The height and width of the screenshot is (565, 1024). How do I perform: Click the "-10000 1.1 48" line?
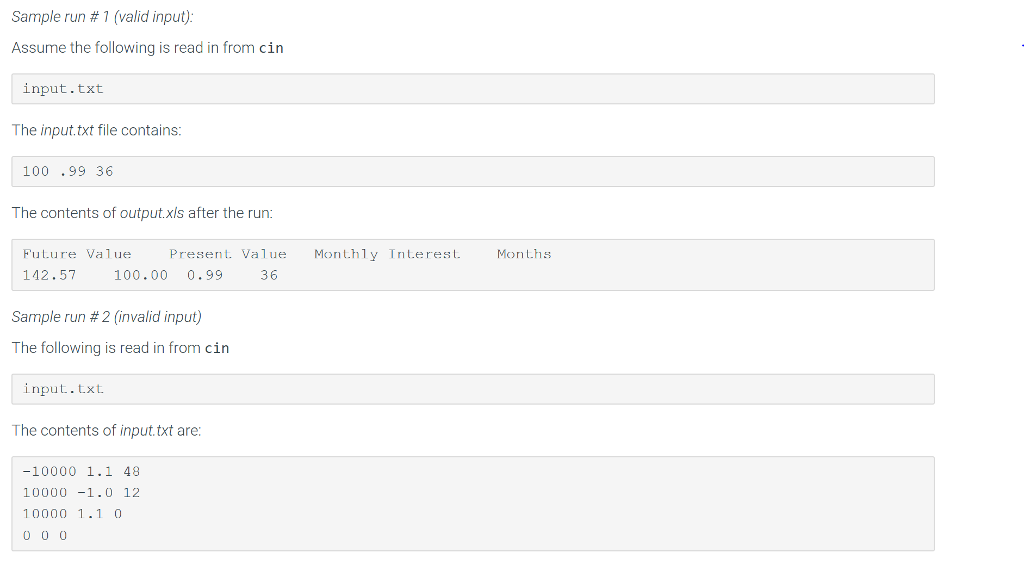[x=81, y=471]
